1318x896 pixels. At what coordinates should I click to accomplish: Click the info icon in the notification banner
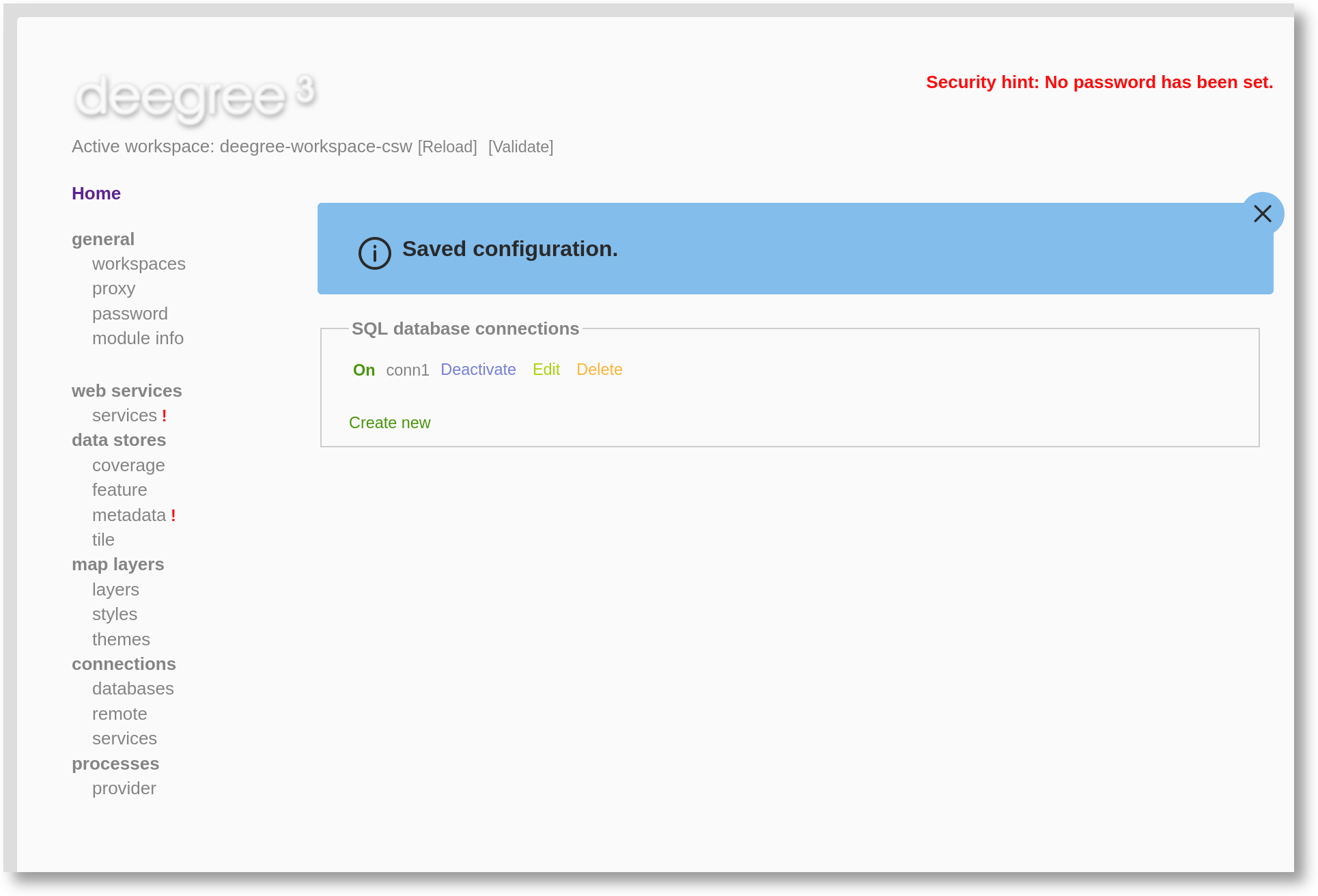374,253
